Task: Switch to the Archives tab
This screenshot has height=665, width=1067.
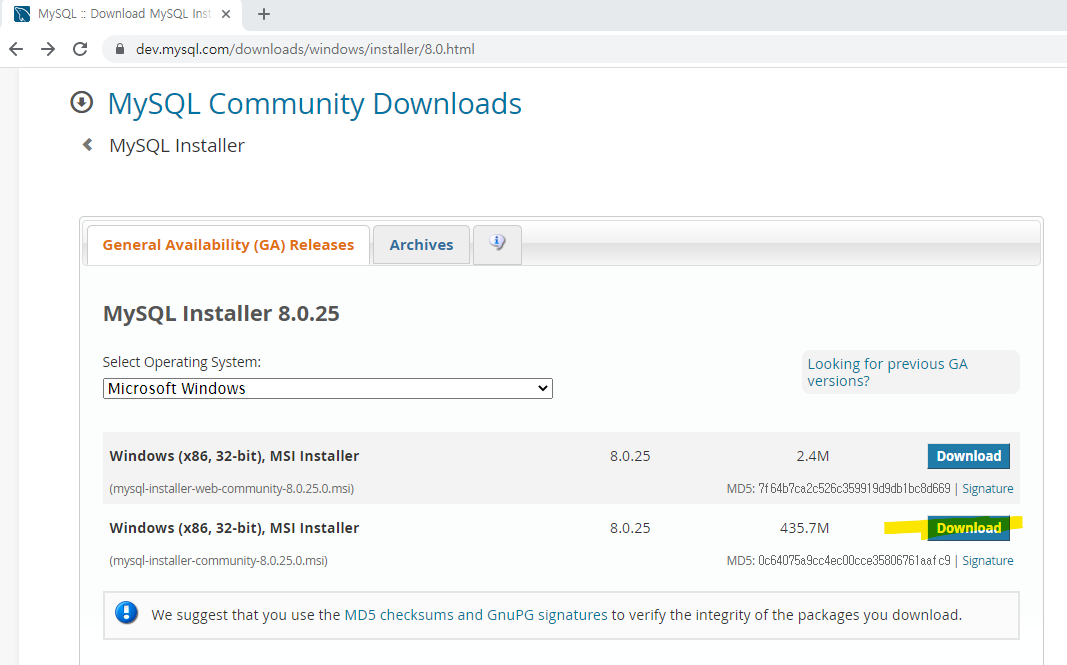Action: (x=421, y=245)
